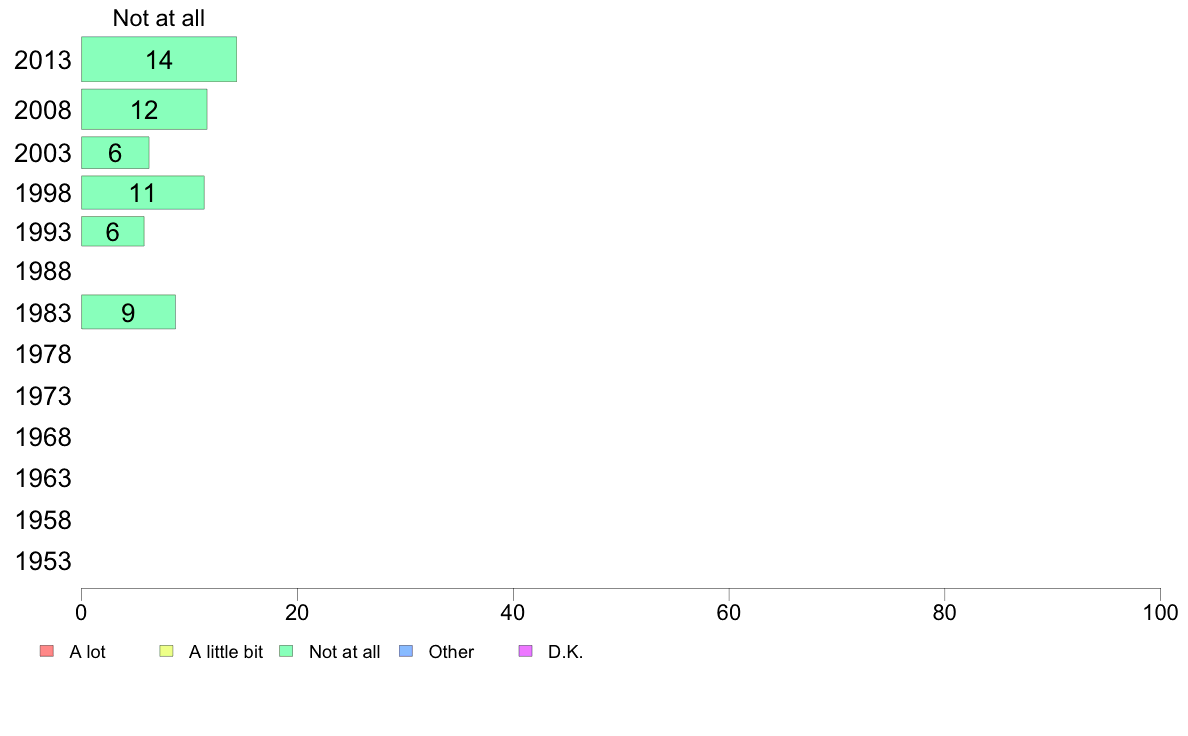
Task: Click the 1988 year label
Action: point(43,271)
